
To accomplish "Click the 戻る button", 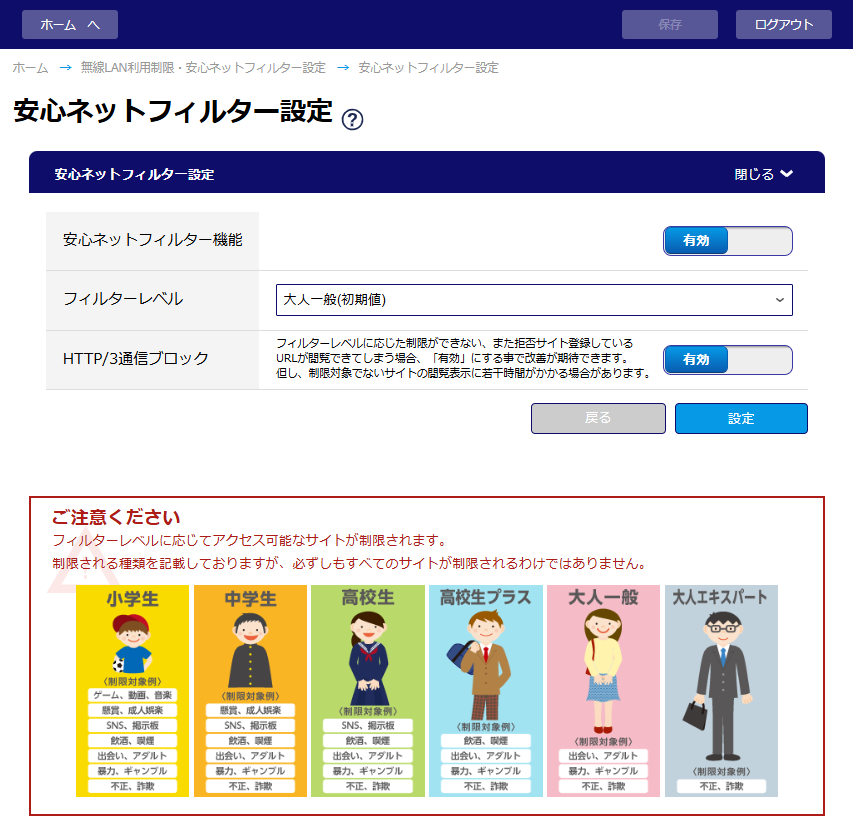I will (x=598, y=418).
